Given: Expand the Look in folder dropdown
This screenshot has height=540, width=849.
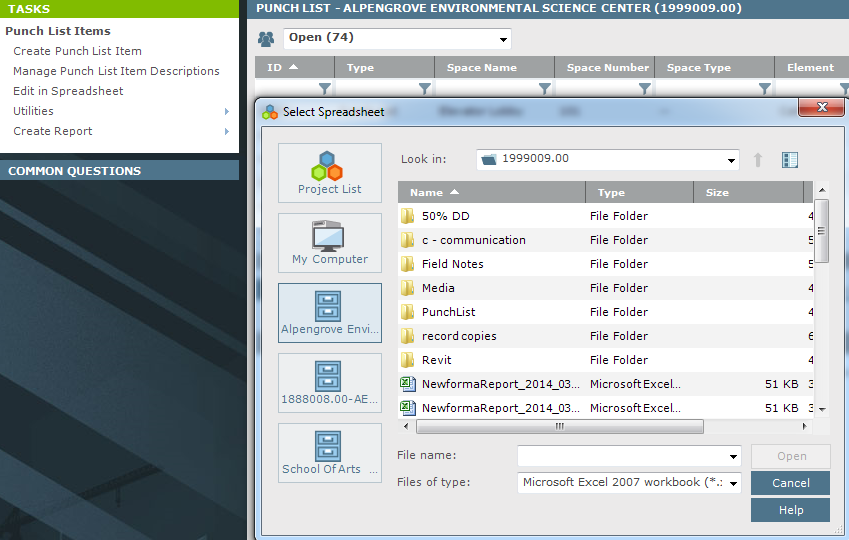Looking at the screenshot, I should (x=731, y=160).
